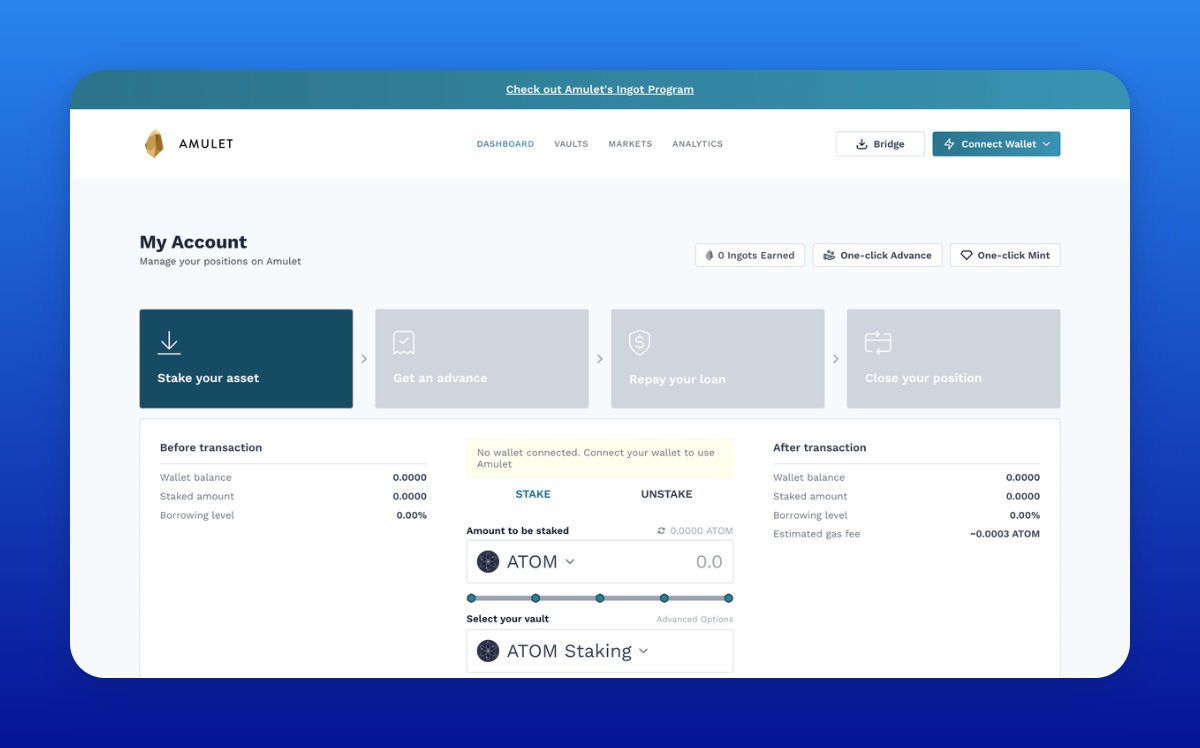
Task: Click the ATOM token icon in amount field
Action: tap(488, 562)
